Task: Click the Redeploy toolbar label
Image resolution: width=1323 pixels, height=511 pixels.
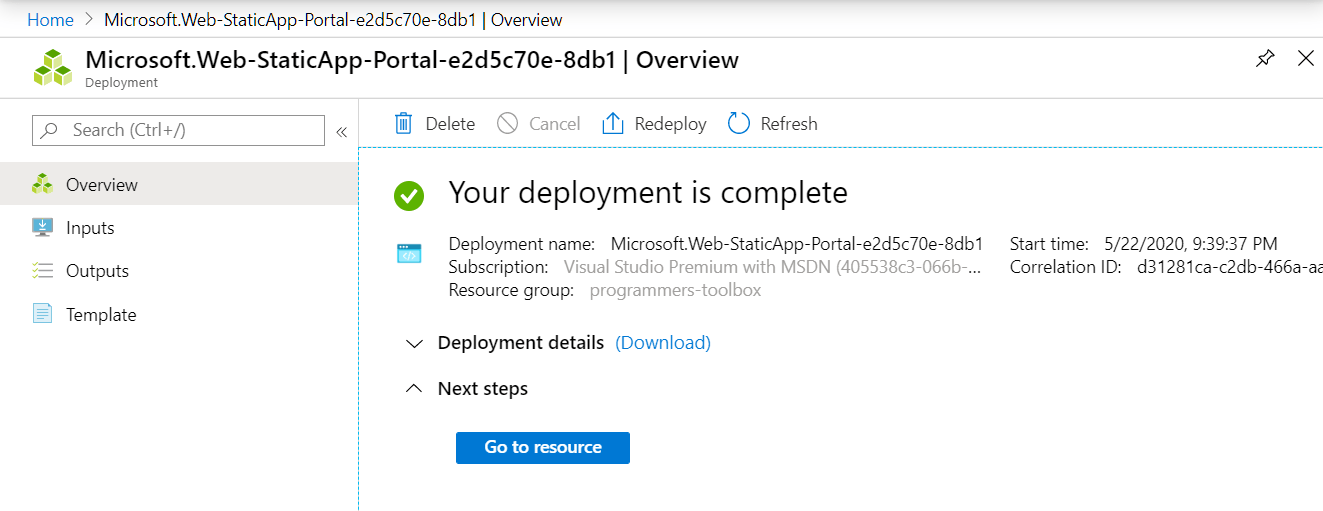Action: [671, 123]
